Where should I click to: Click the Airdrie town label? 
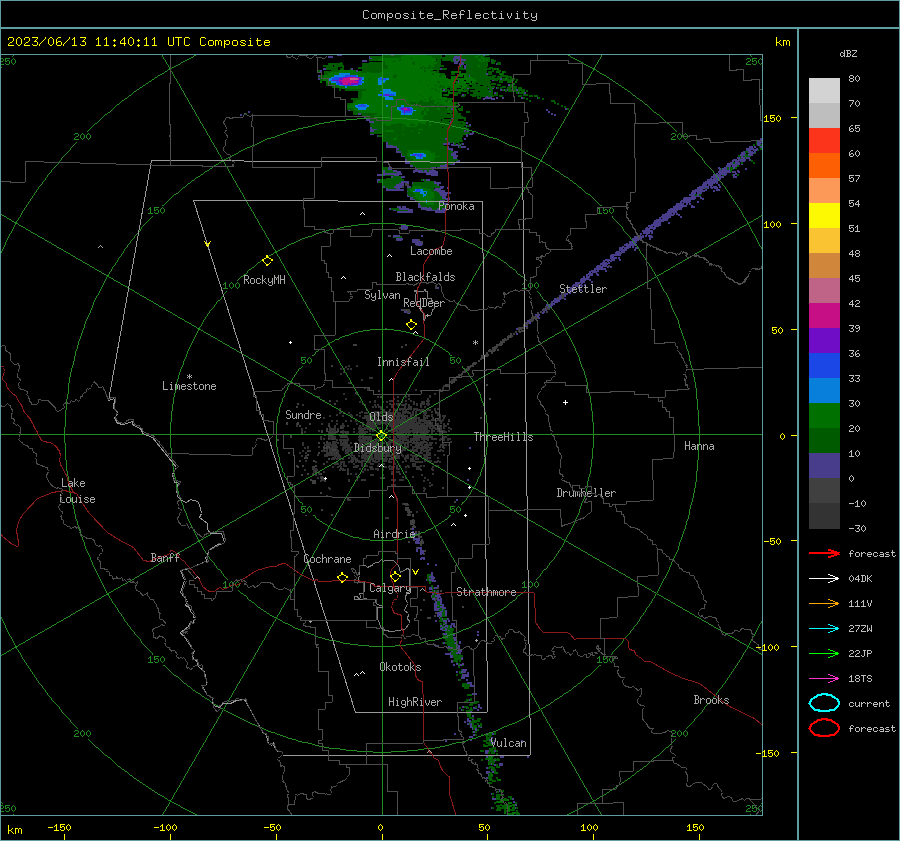(394, 534)
